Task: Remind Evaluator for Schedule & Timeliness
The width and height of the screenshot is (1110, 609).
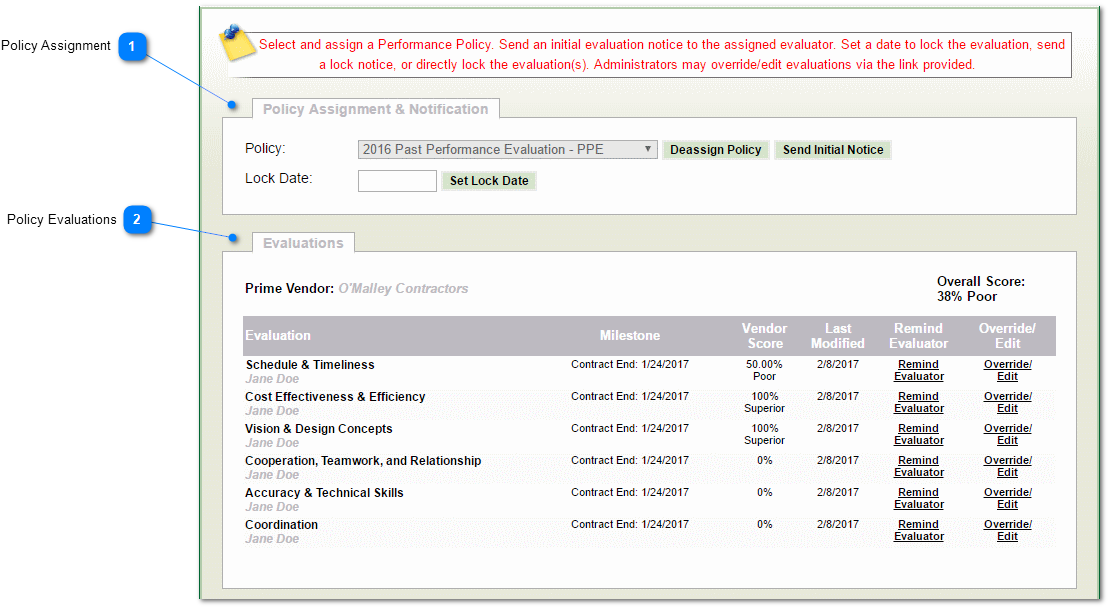Action: (x=918, y=371)
